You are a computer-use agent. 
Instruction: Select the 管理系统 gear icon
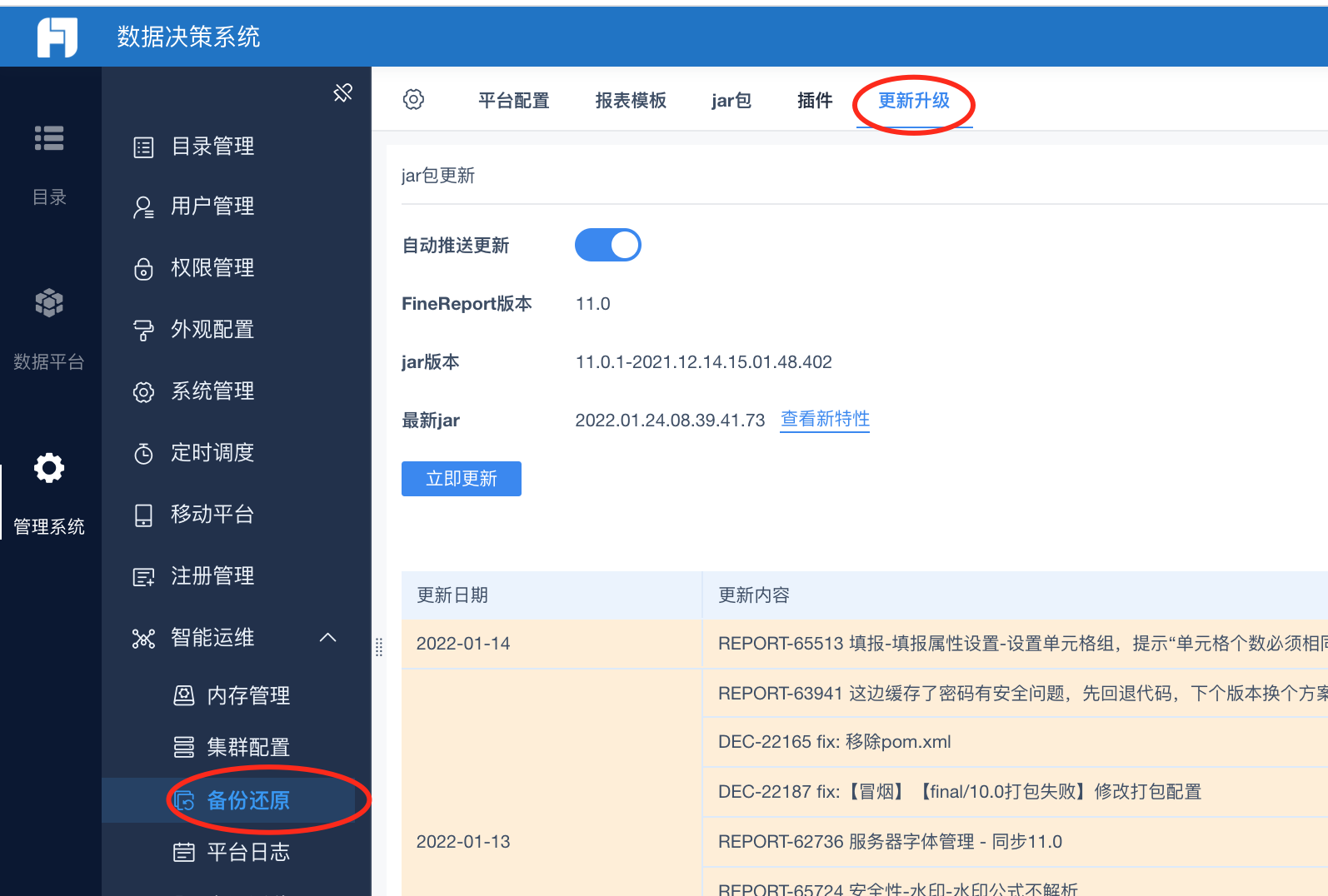pyautogui.click(x=49, y=468)
